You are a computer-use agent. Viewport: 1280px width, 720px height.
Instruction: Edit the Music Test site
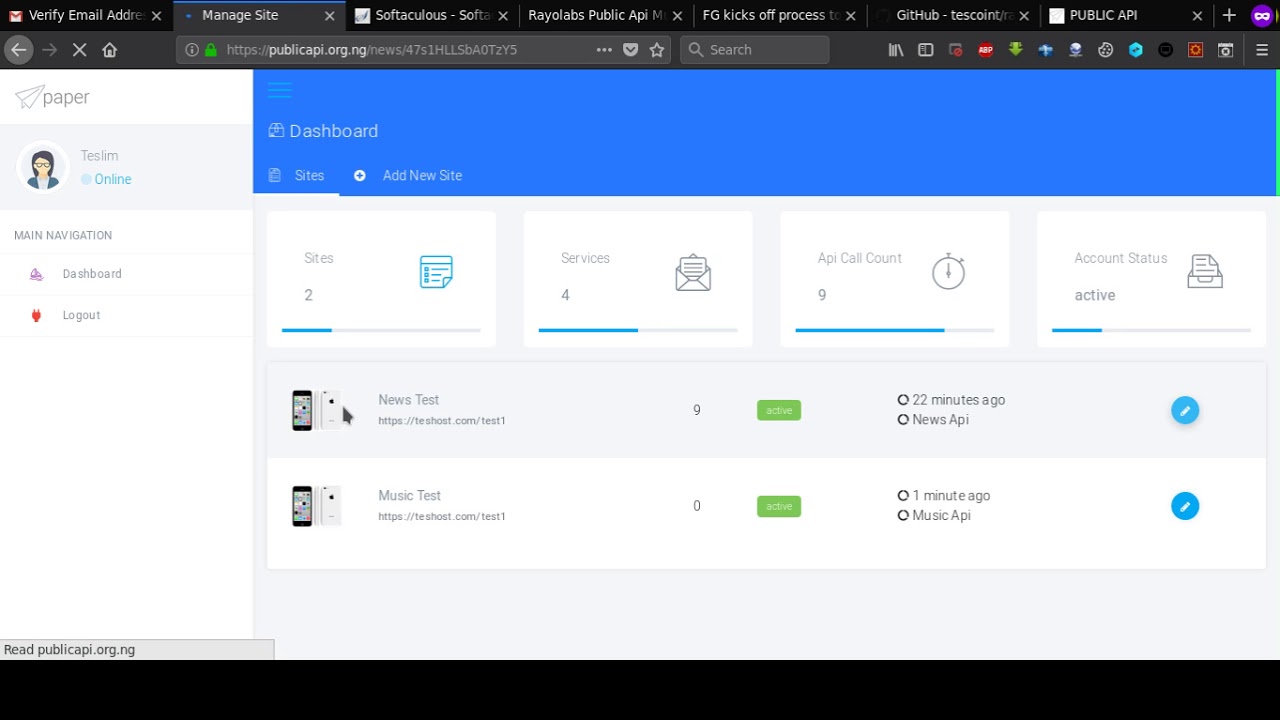click(x=1185, y=506)
